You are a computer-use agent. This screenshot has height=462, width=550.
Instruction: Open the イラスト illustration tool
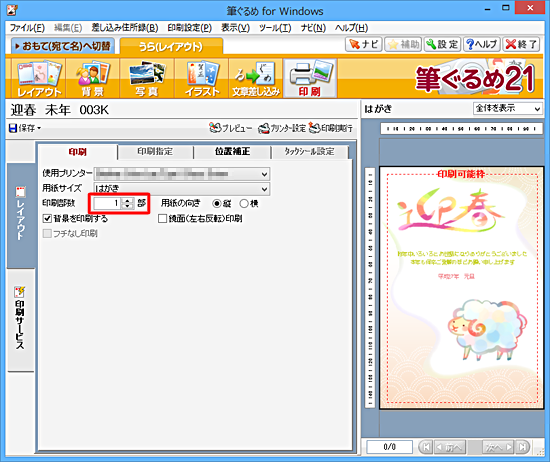tap(202, 78)
